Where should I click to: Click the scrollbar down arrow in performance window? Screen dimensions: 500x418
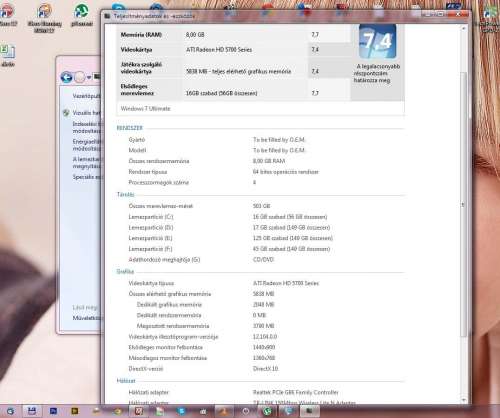pos(463,400)
